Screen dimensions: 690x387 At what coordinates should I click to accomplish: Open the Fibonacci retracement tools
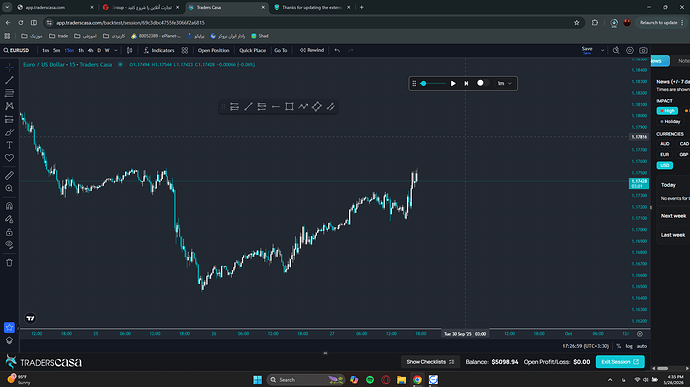(9, 93)
